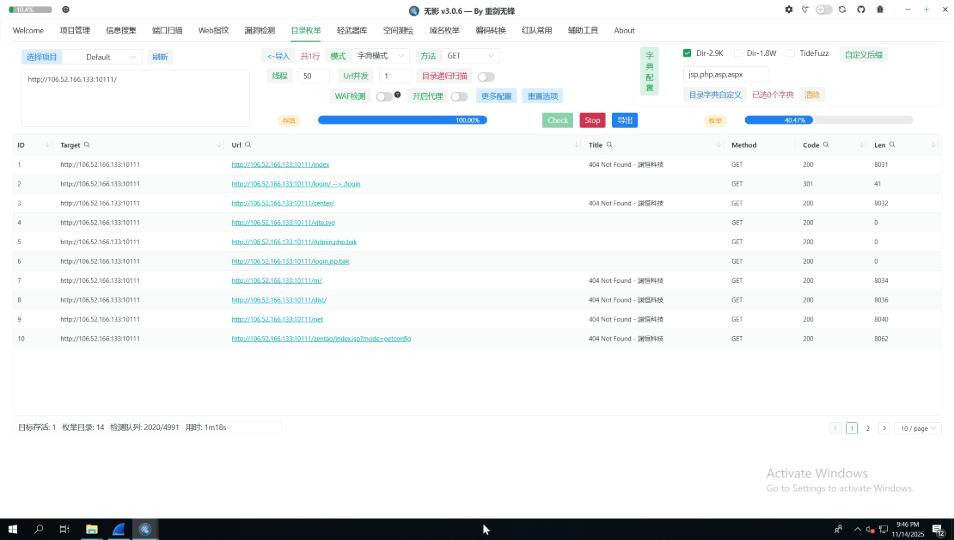Click the blue 导出 export button
The height and width of the screenshot is (540, 954).
click(x=625, y=120)
